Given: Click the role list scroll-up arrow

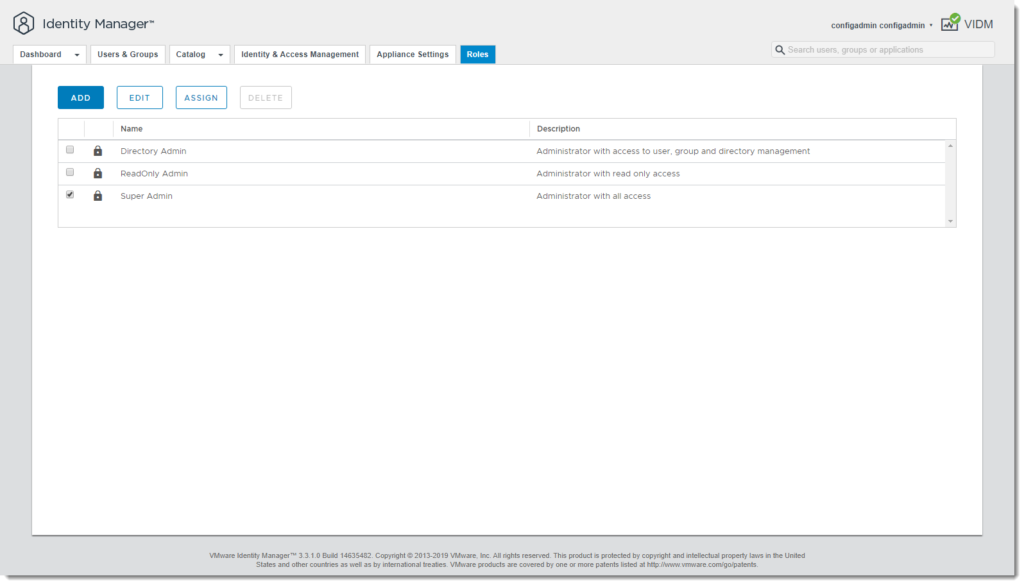Looking at the screenshot, I should (x=950, y=146).
